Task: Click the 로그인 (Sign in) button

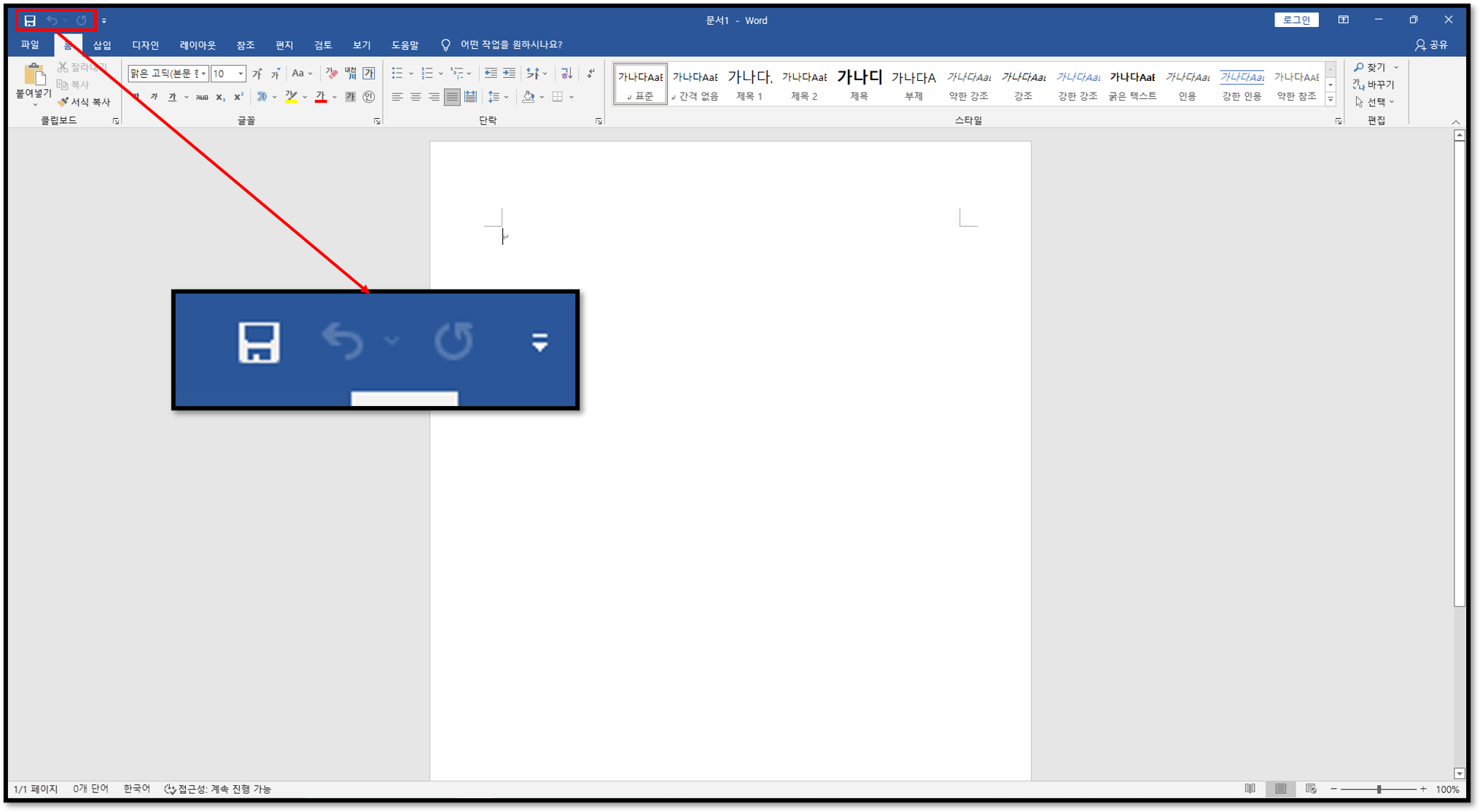Action: click(x=1296, y=20)
